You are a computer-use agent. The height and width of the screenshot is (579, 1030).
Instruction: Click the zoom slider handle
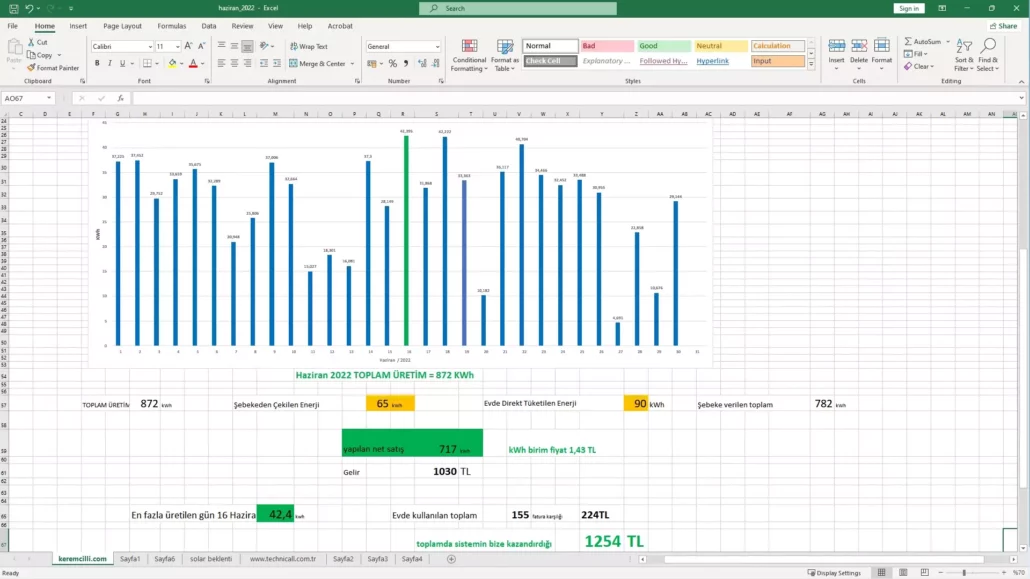point(964,573)
